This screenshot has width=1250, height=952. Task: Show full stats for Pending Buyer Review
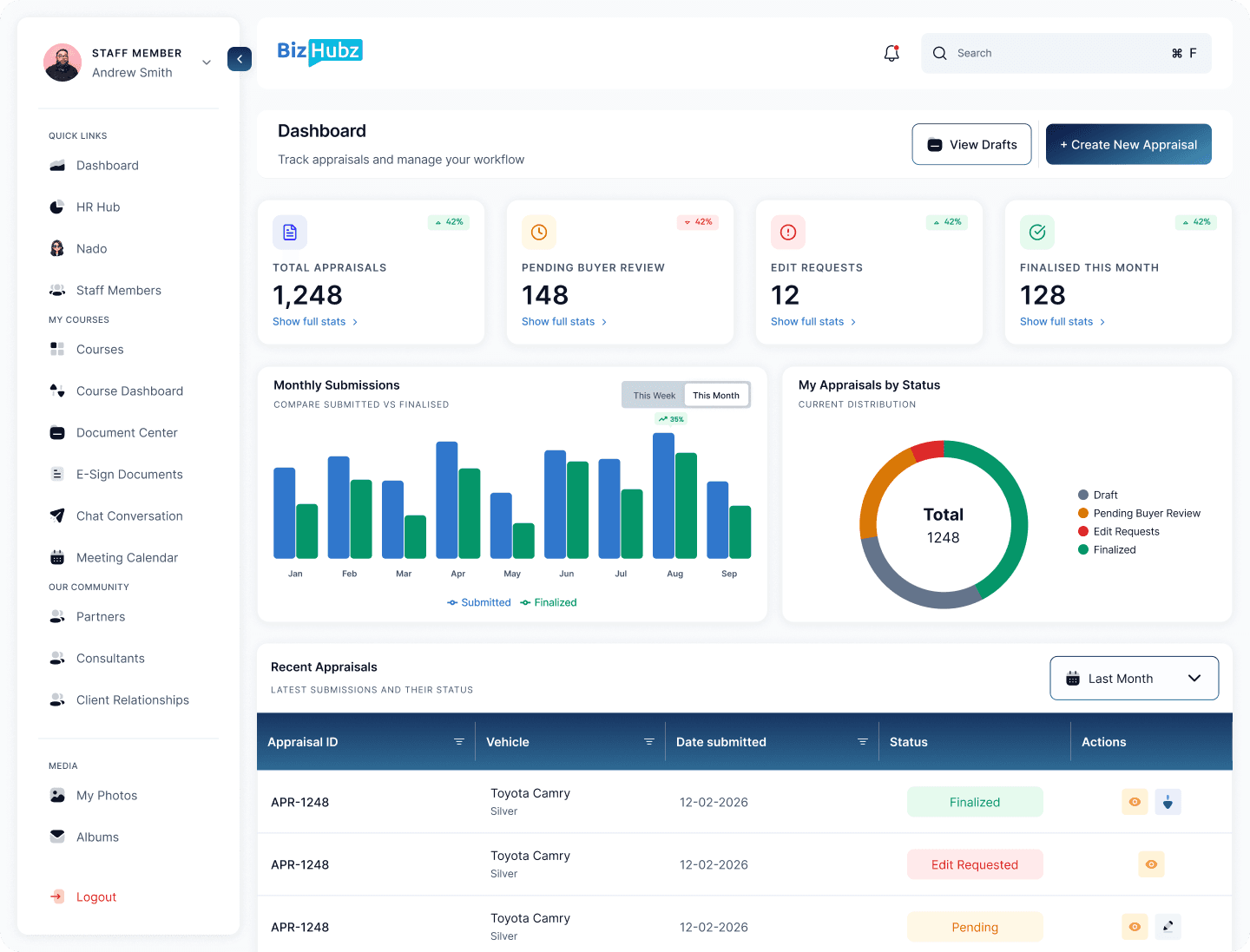click(x=564, y=322)
